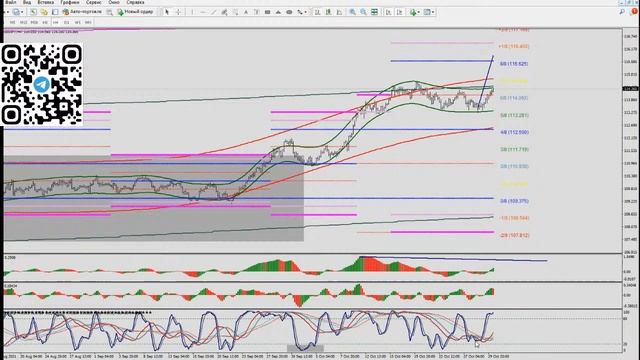Viewport: 640px width, 360px height.
Task: Switch to the M30 timeframe
Action: pyautogui.click(x=34, y=22)
